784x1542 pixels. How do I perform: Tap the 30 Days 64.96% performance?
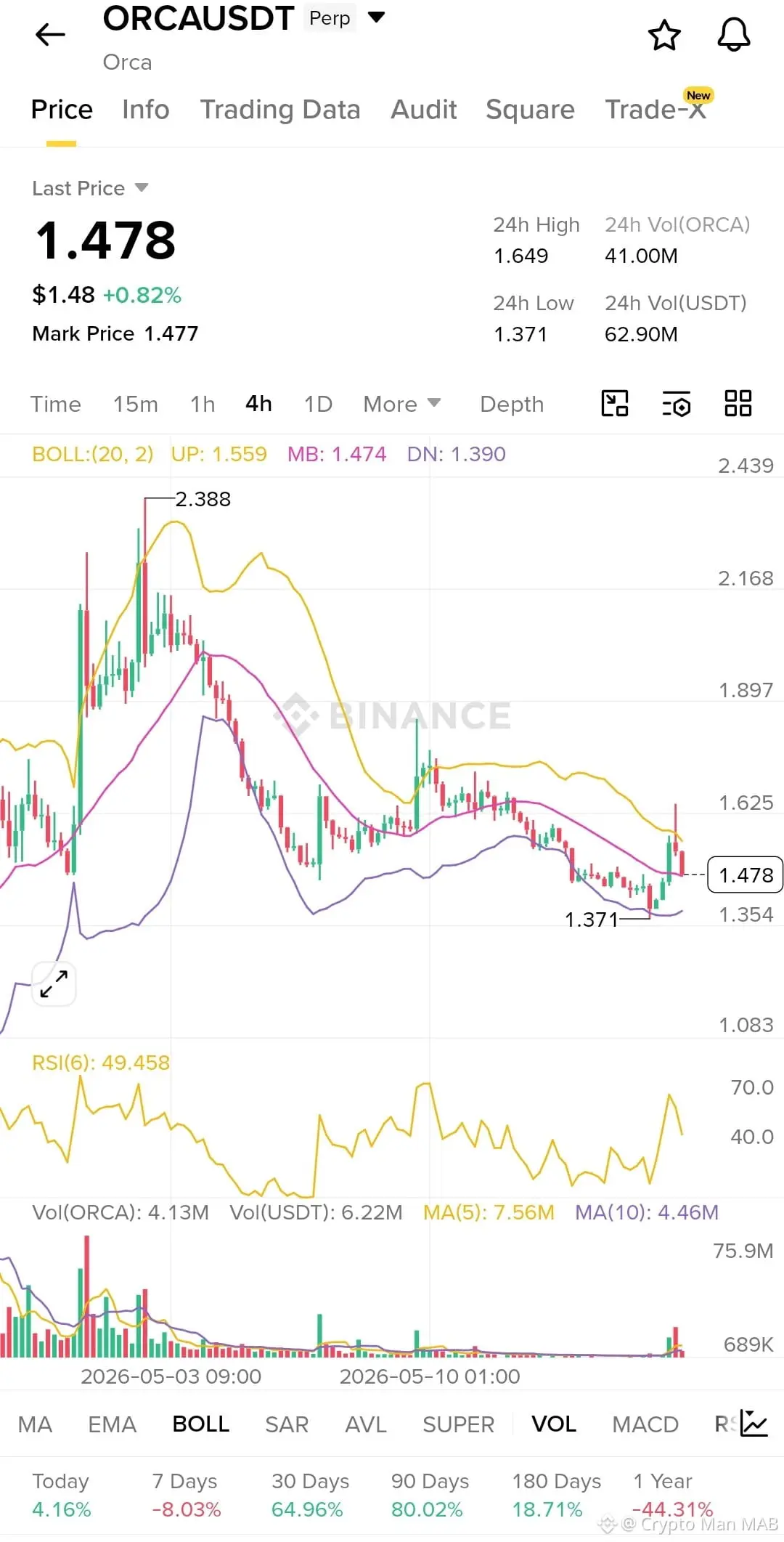coord(310,1496)
